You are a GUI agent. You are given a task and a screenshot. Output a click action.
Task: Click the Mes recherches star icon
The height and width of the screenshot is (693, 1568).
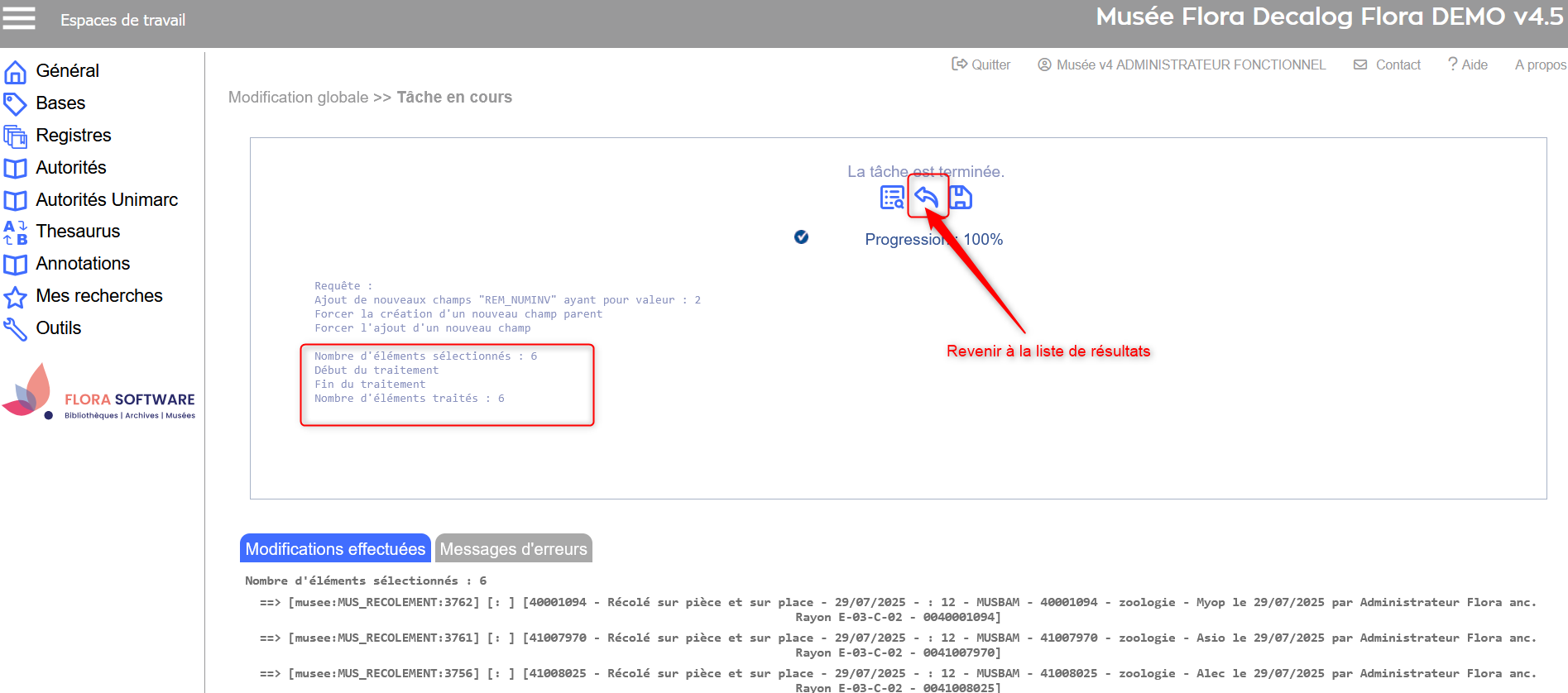(15, 297)
